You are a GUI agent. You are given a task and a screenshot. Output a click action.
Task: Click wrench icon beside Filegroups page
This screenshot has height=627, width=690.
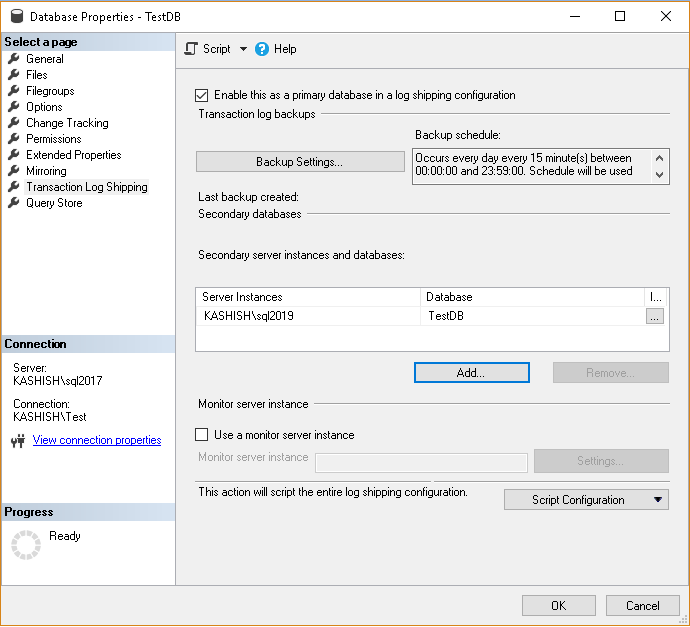coord(14,91)
